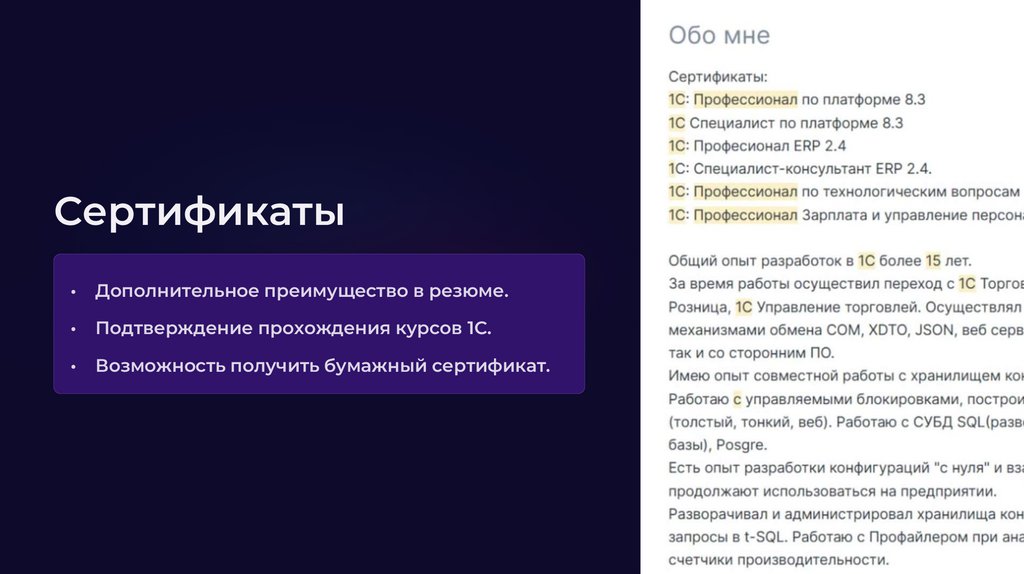1024x574 pixels.
Task: Click line 'Имею опыт совместной работы'
Action: 846,375
